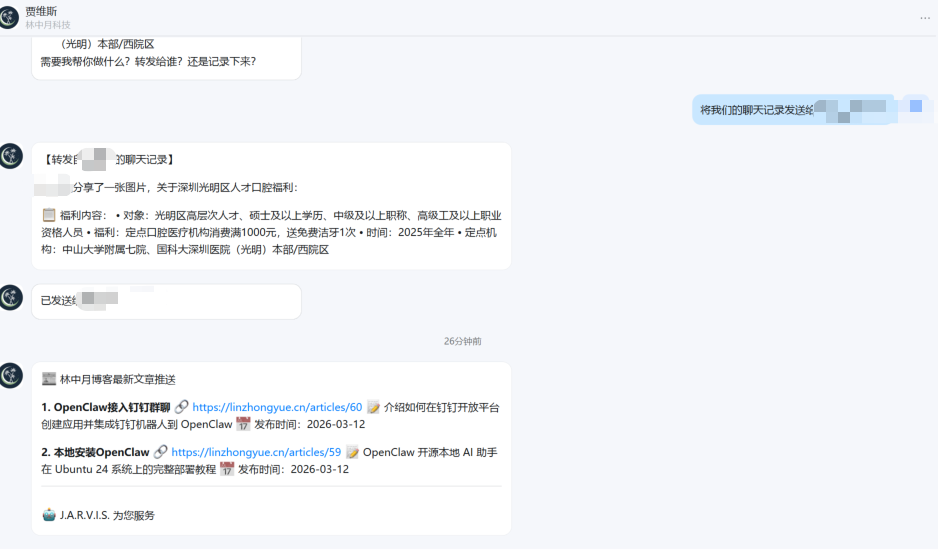Viewport: 938px width, 557px height.
Task: Click the memo icon before 介绍如何在钉钉开放平台
Action: point(373,408)
